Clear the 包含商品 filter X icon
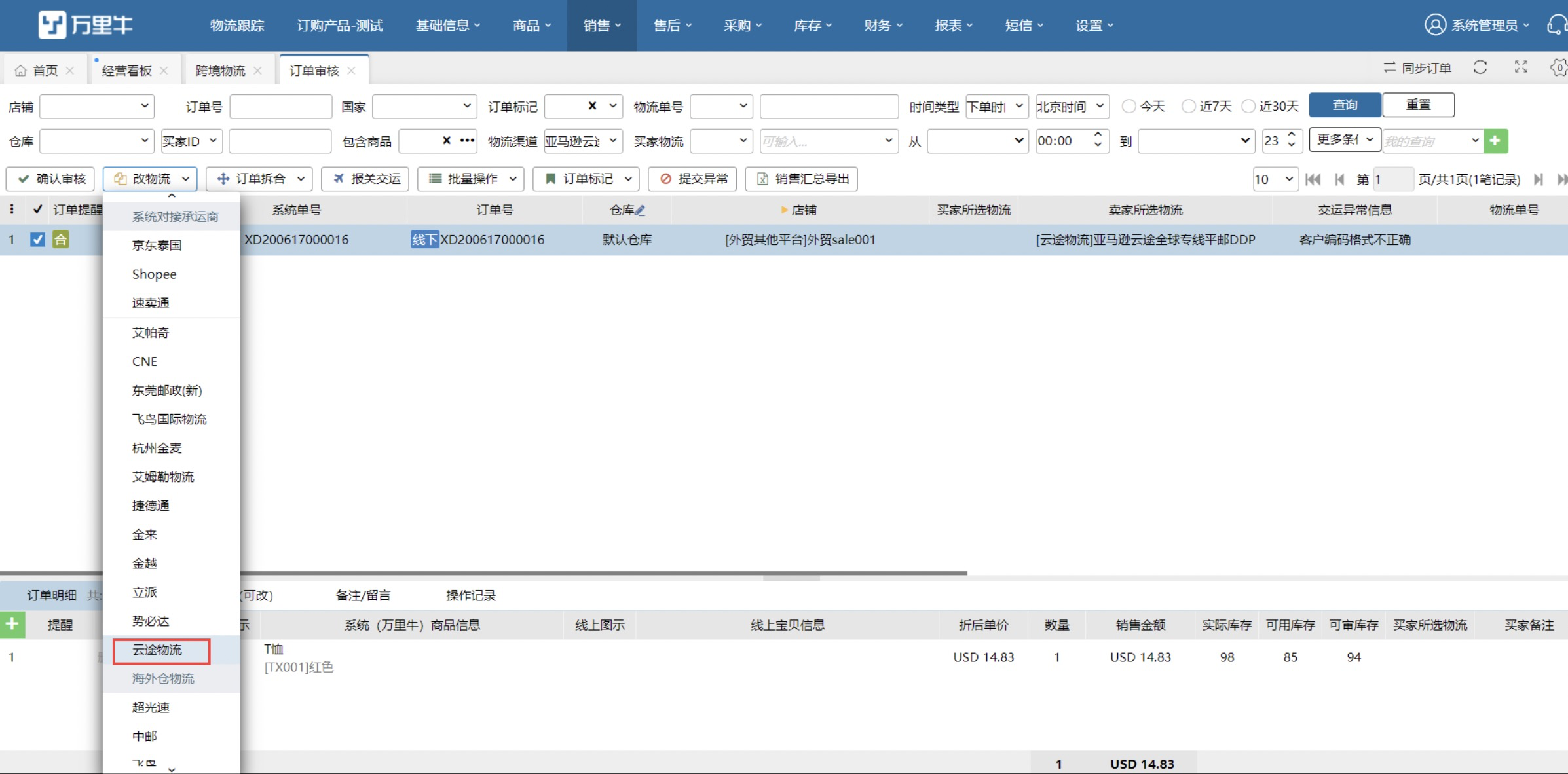1568x774 pixels. (x=446, y=140)
